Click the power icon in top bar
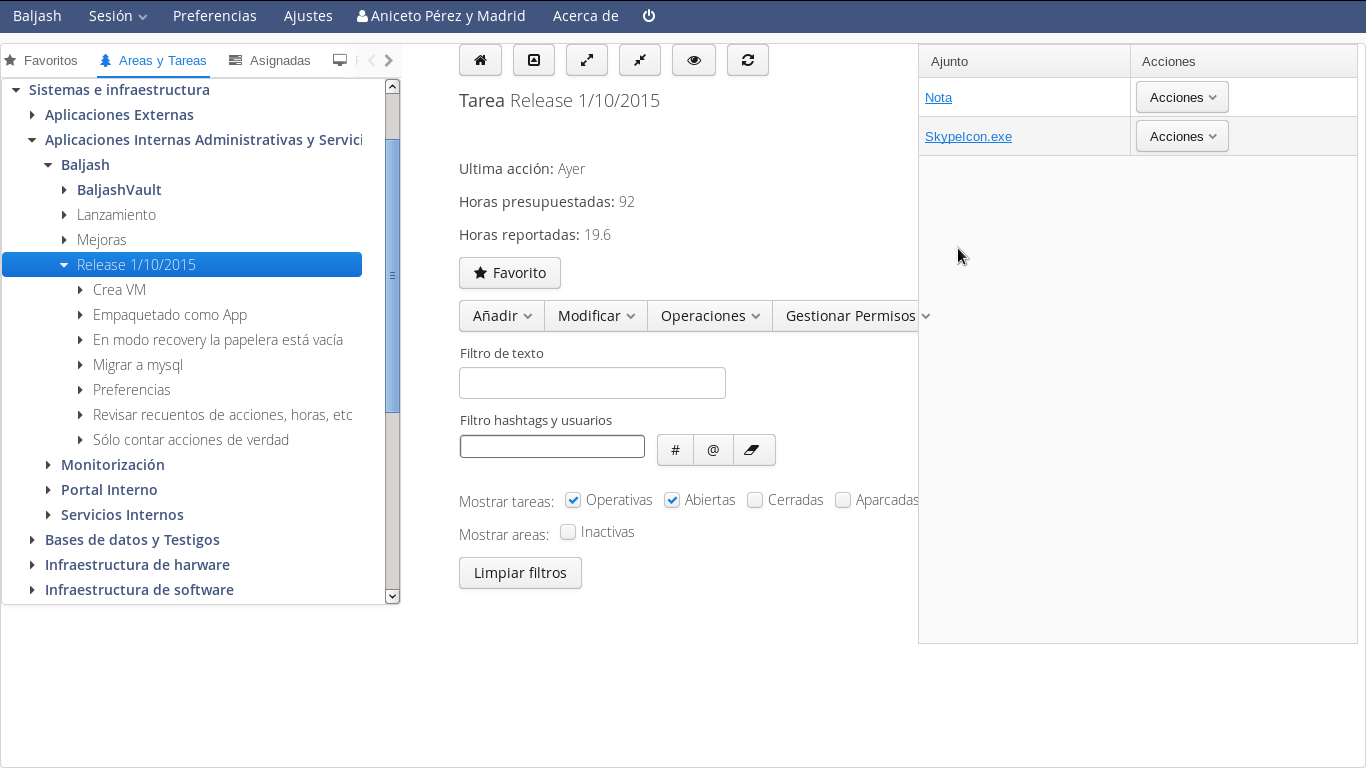 pyautogui.click(x=649, y=16)
